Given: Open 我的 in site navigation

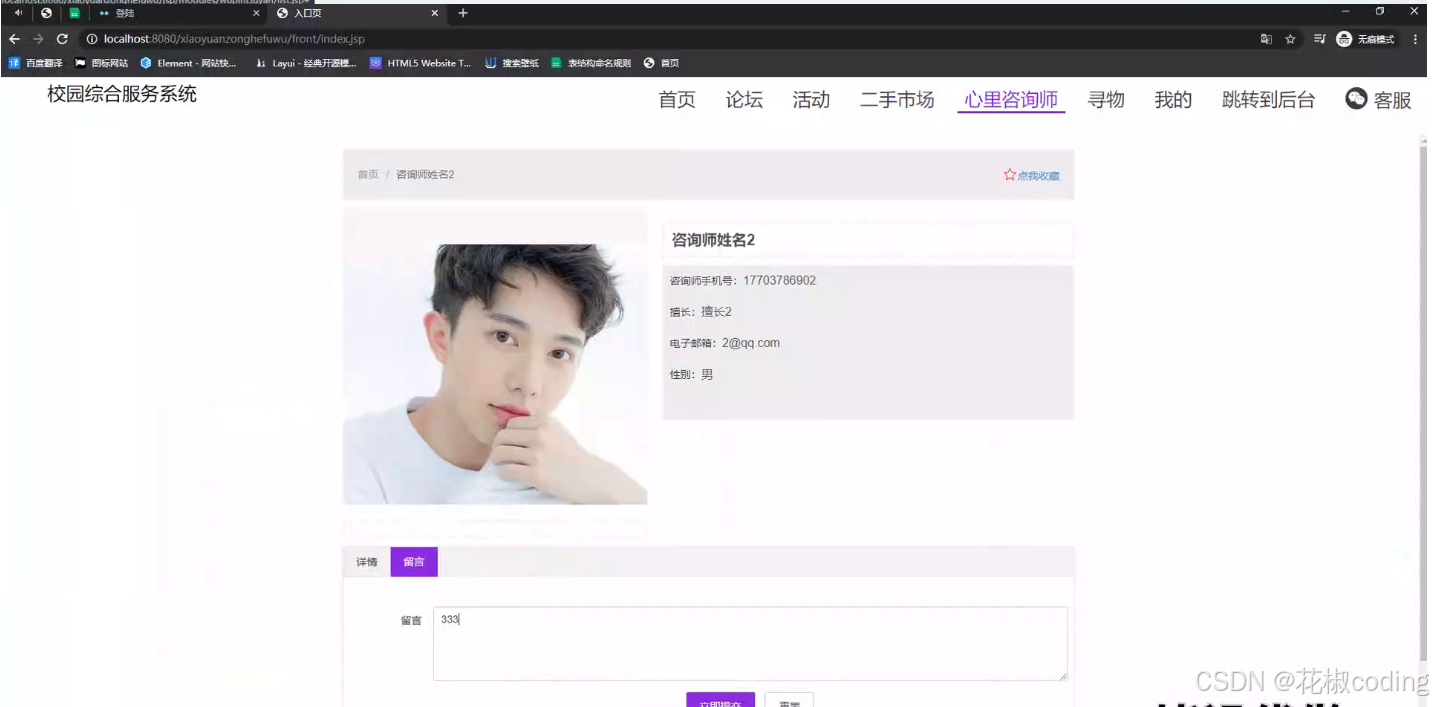Looking at the screenshot, I should point(1173,100).
